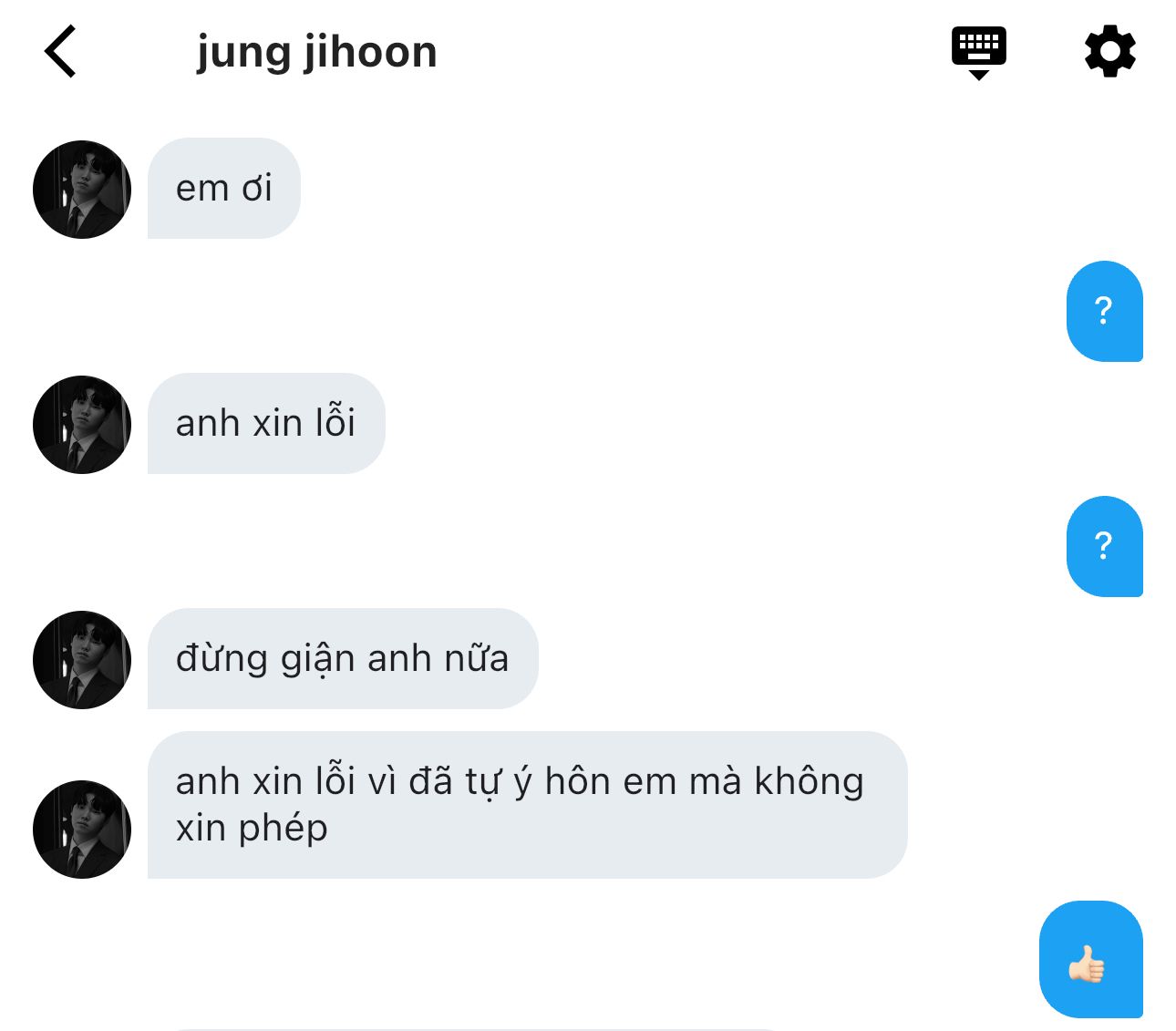Select the 'anh xin lỗi vì đã tự ý hôn em' message
The image size is (1176, 1031).
click(x=528, y=805)
